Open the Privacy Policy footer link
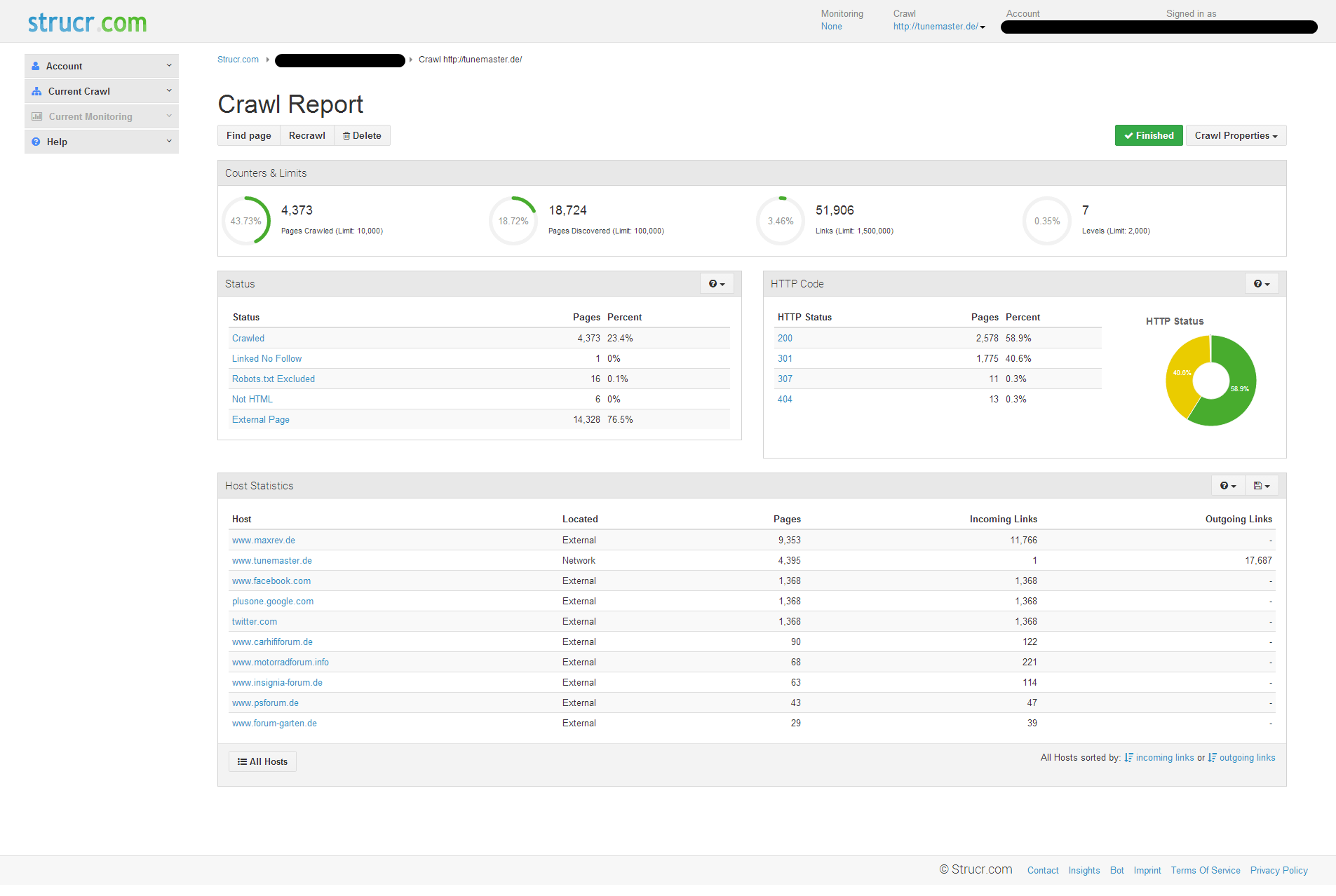Viewport: 1336px width, 896px height. coord(1279,870)
